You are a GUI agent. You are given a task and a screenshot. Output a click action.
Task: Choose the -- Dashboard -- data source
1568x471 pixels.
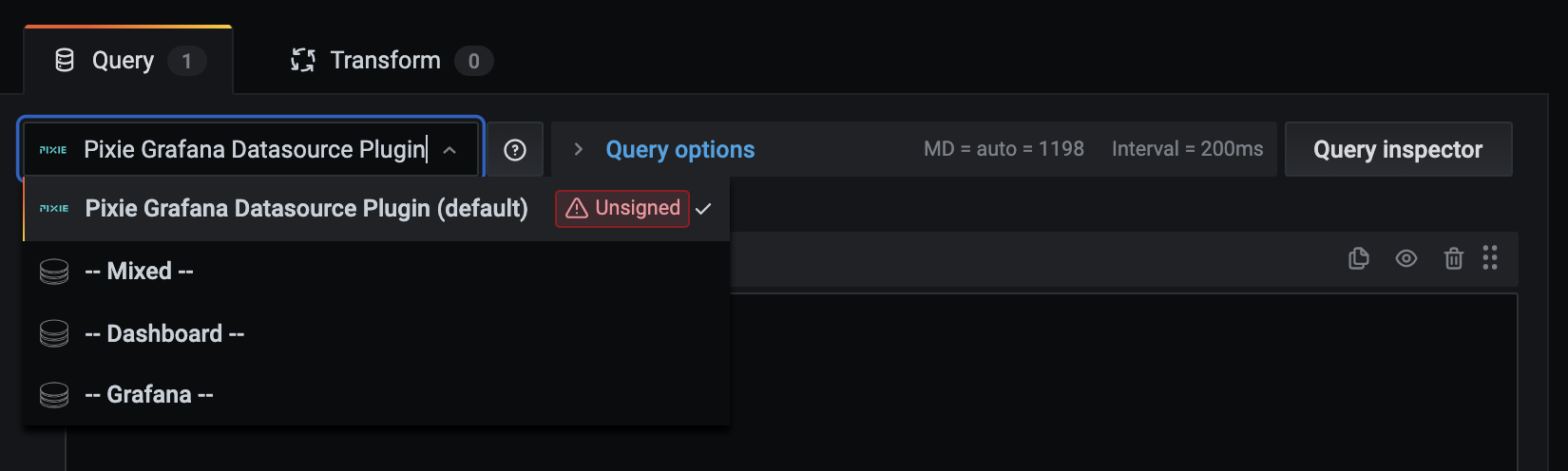[x=164, y=334]
